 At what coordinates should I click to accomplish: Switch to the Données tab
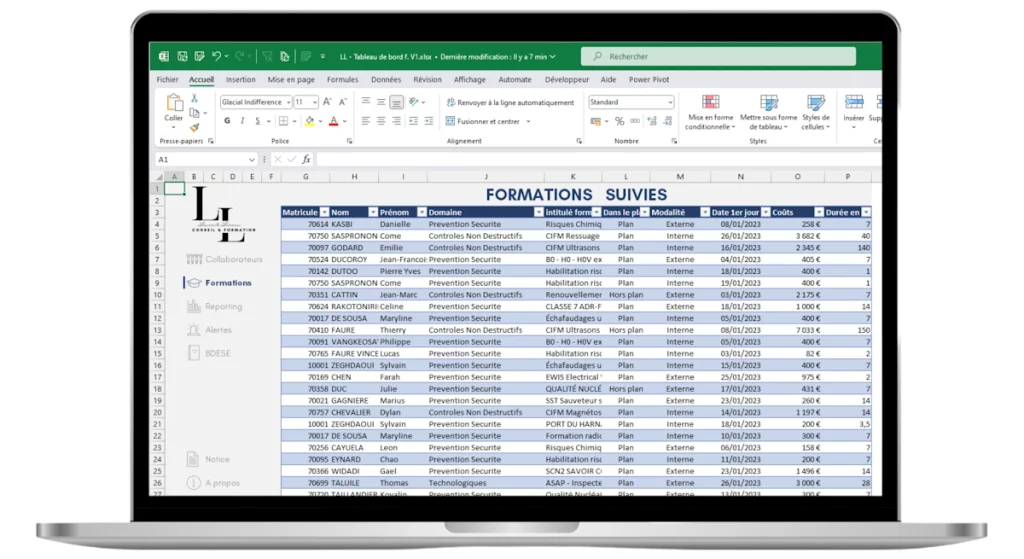[386, 80]
